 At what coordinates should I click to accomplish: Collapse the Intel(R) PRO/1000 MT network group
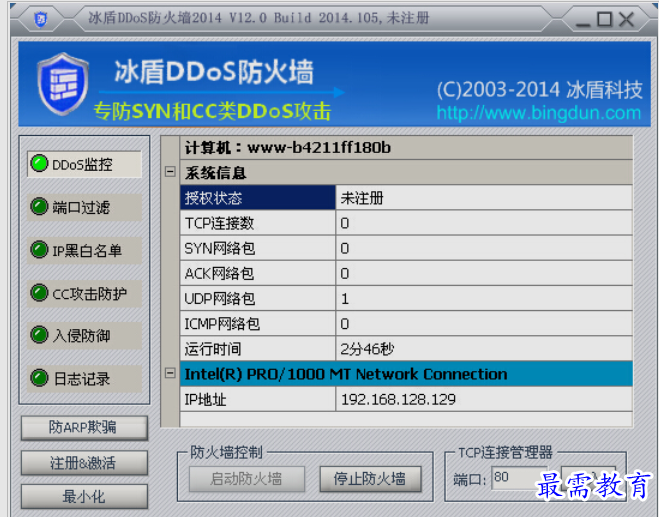170,373
